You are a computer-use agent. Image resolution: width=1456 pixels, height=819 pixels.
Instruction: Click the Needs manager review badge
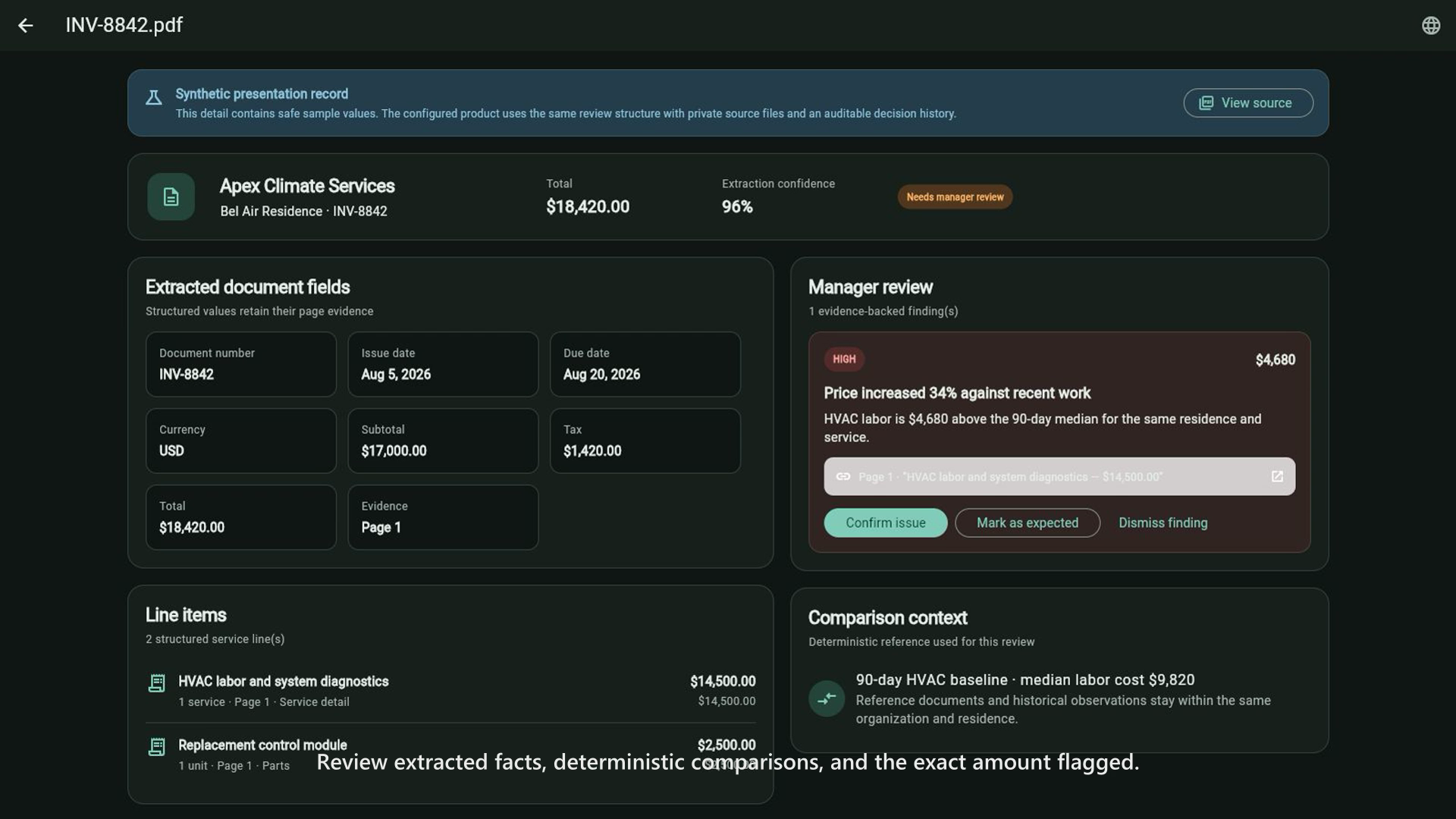955,197
